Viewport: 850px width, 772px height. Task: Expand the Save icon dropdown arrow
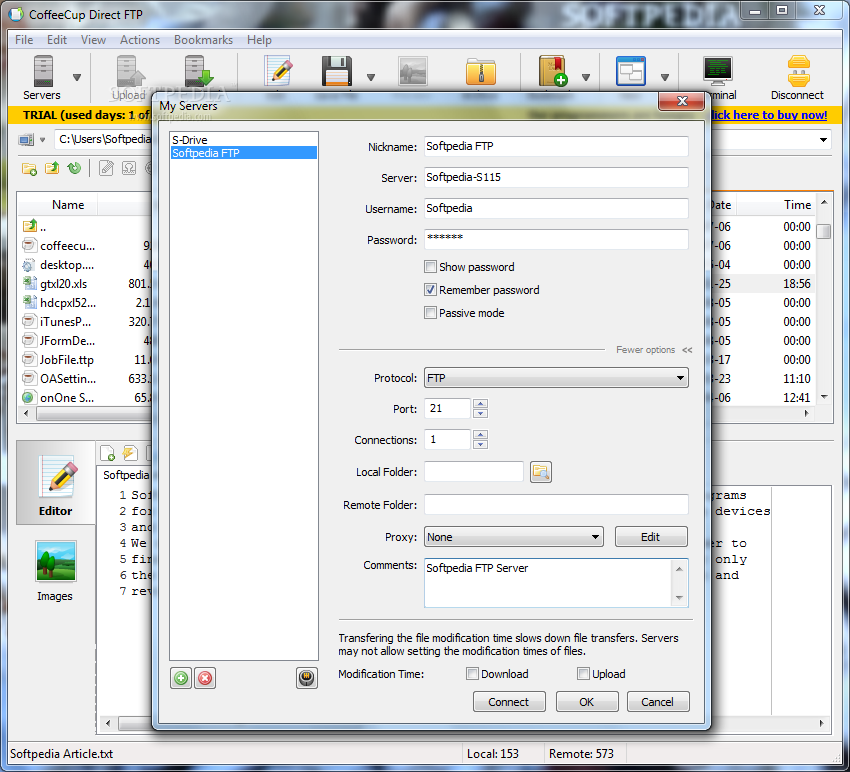click(371, 78)
